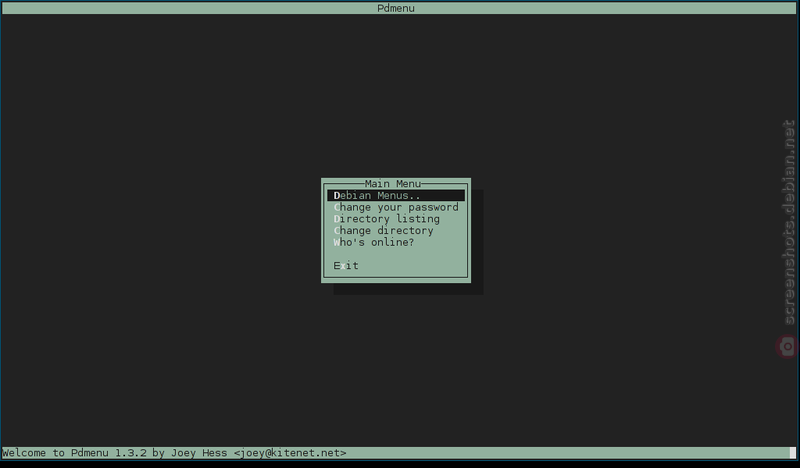Click the Welcome to Pdmenu 1.3.2 status line
This screenshot has height=468, width=800.
(x=174, y=453)
